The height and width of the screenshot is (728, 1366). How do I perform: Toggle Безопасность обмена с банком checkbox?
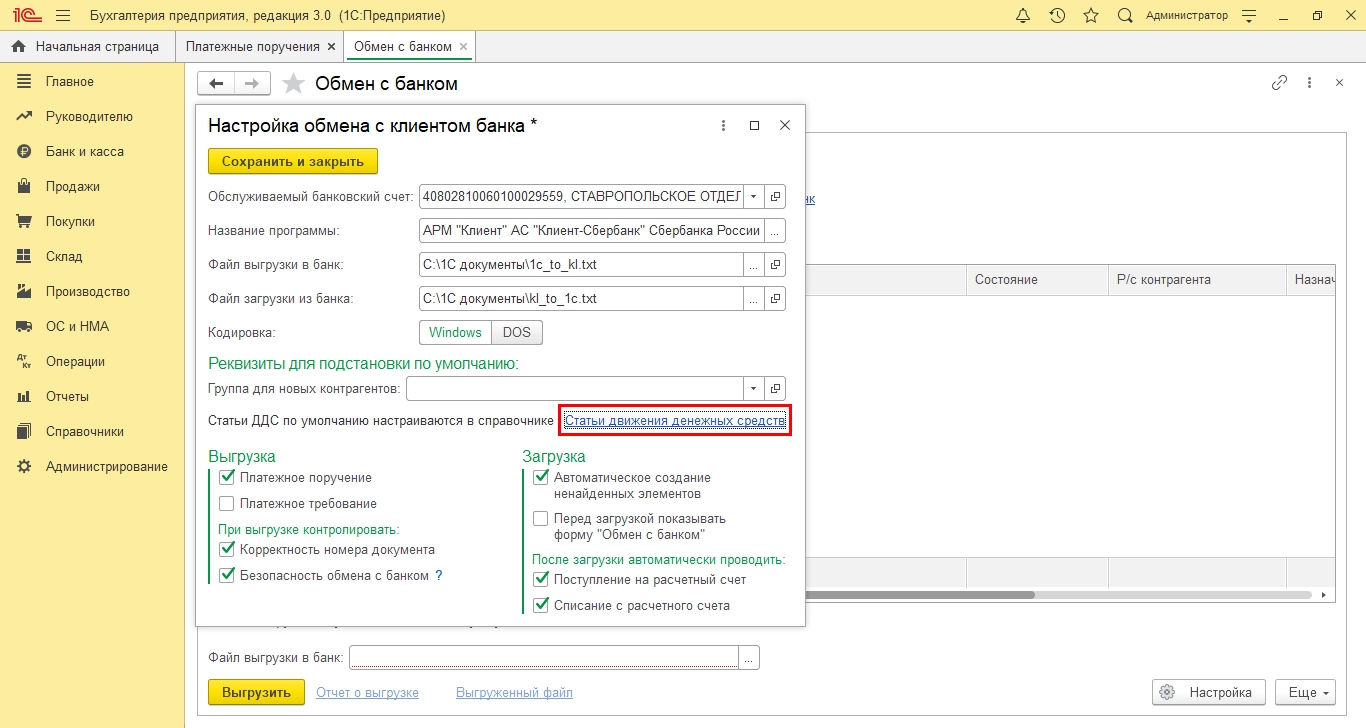(x=227, y=575)
